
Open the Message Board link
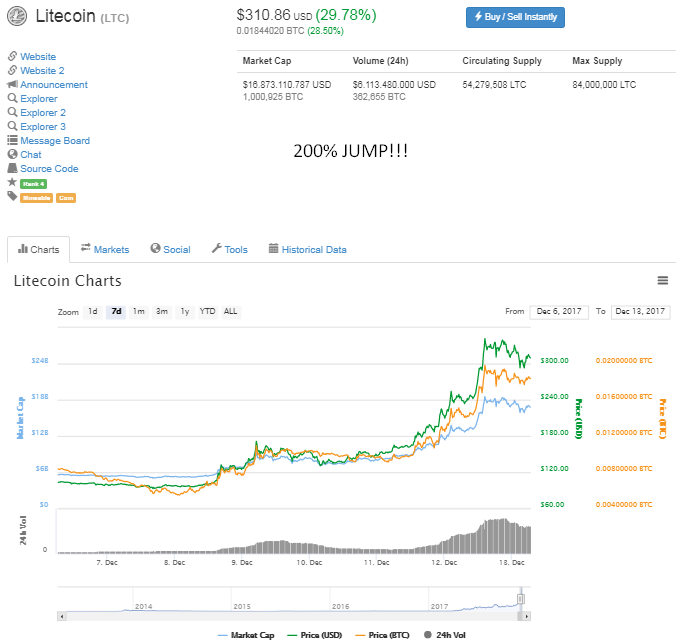[55, 141]
